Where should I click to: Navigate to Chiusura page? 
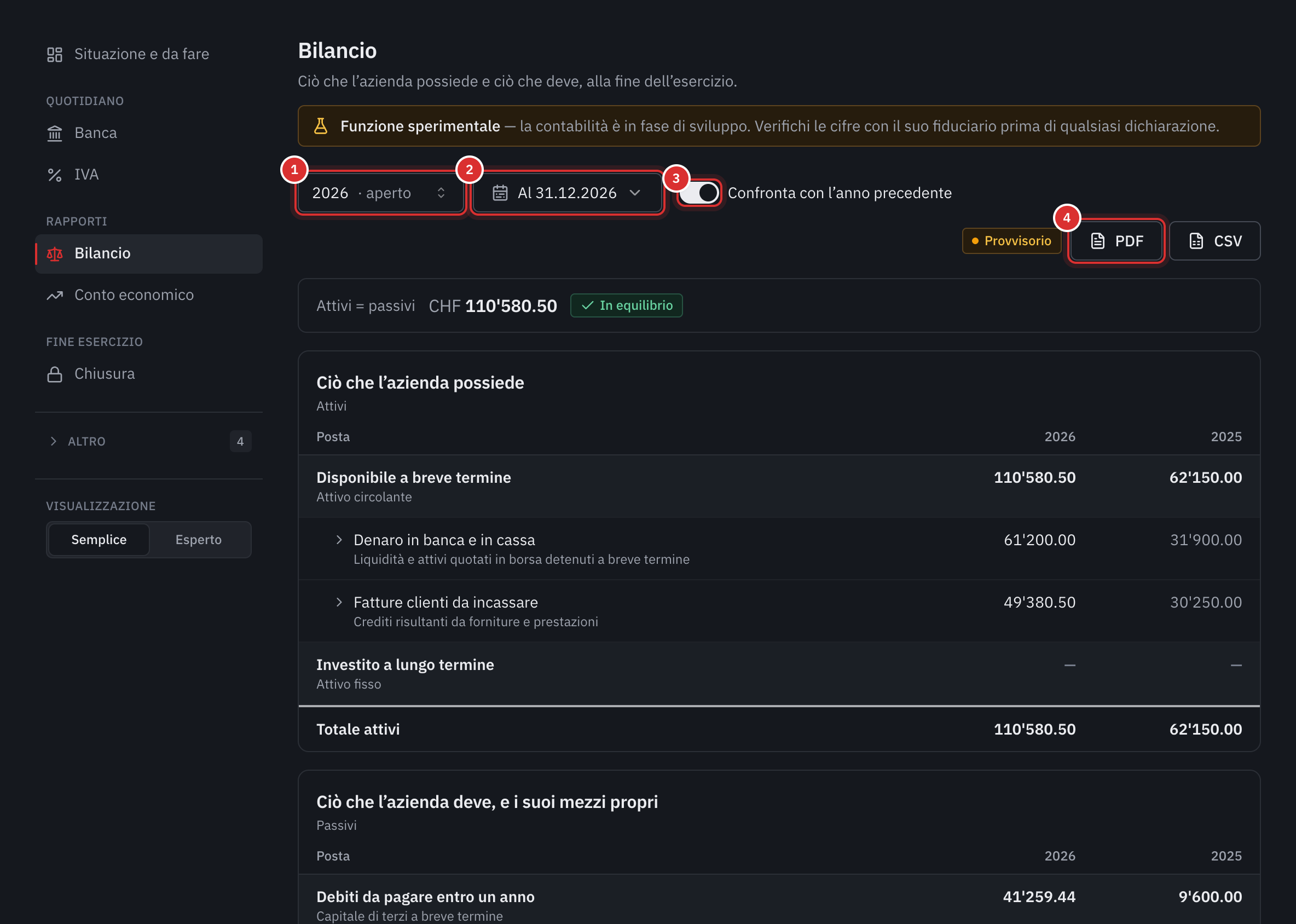pyautogui.click(x=148, y=374)
